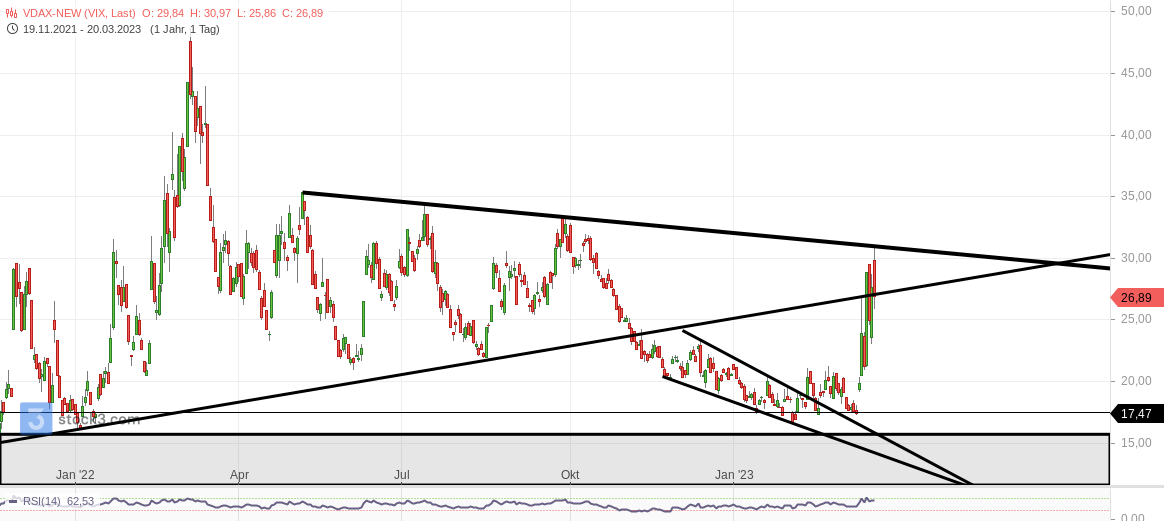Click the 45,00 price axis label
Image resolution: width=1164 pixels, height=521 pixels.
click(x=1136, y=73)
